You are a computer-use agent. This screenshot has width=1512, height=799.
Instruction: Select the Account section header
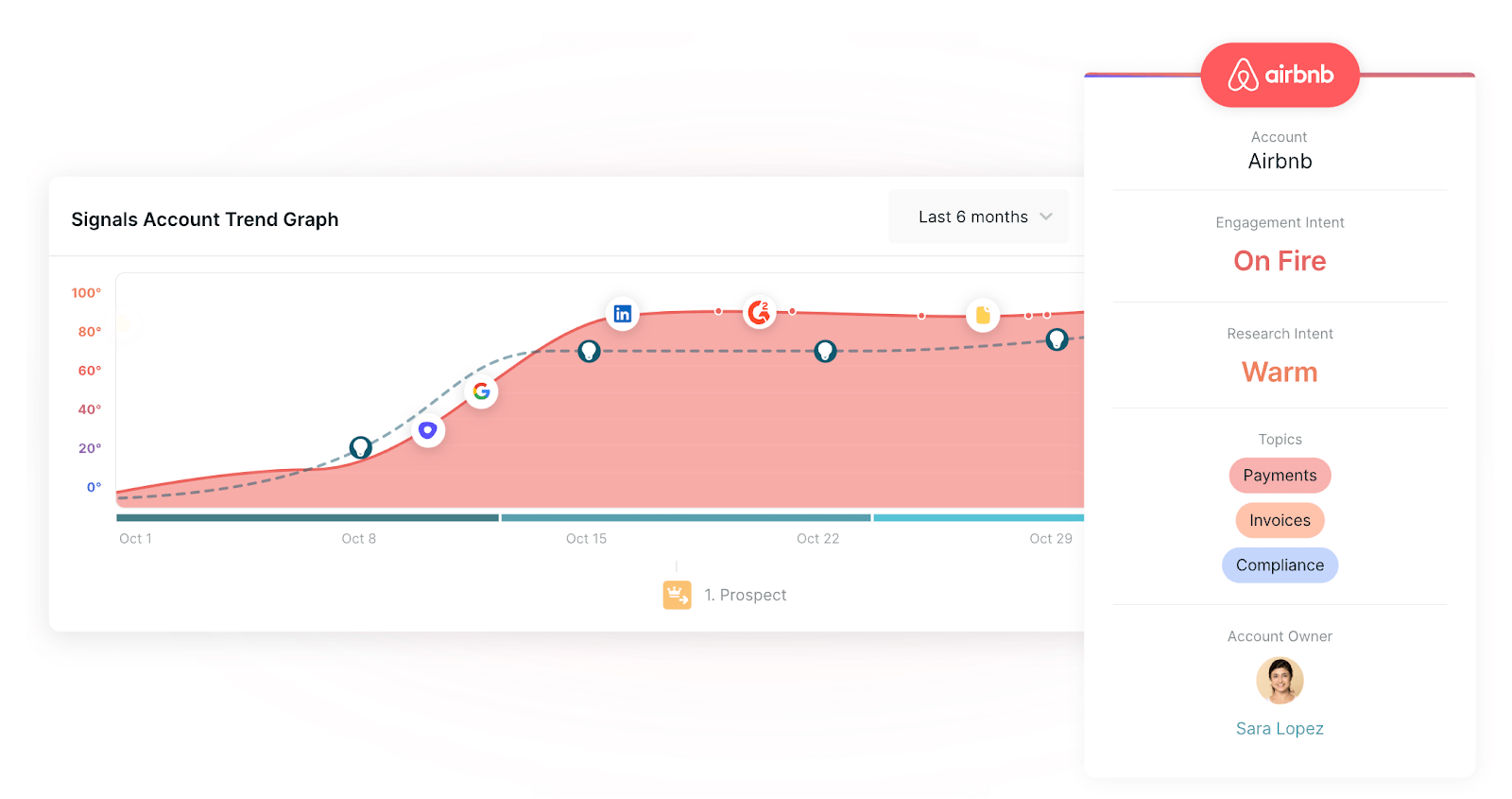pyautogui.click(x=1280, y=137)
